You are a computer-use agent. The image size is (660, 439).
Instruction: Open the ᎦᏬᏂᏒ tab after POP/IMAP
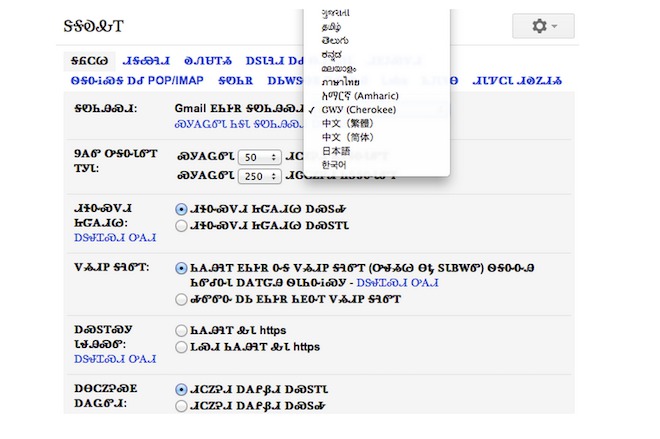pos(235,80)
